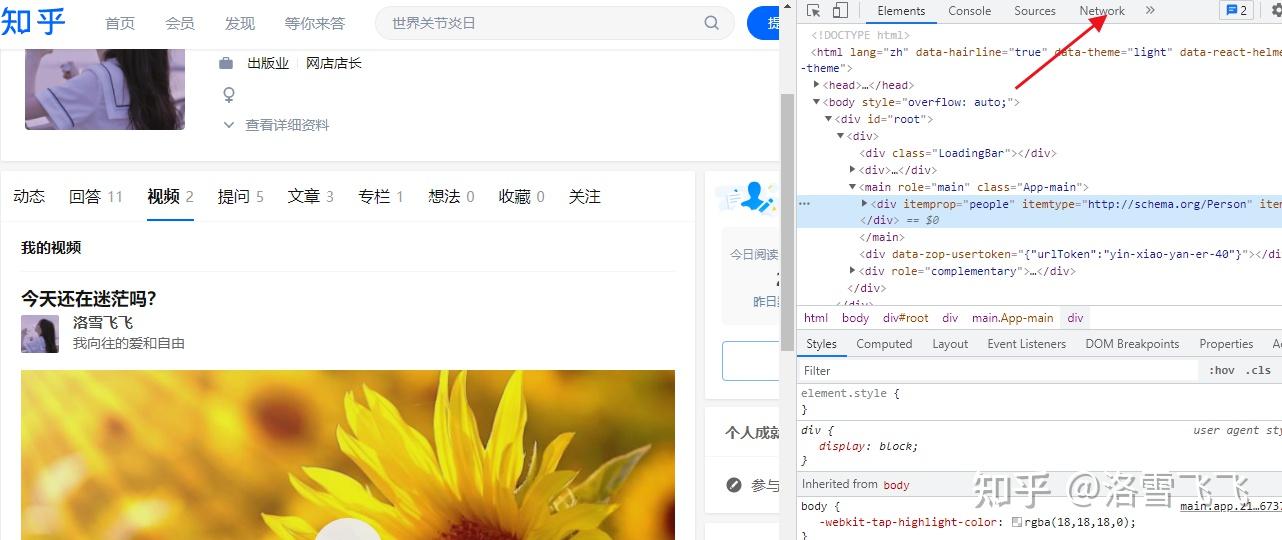The height and width of the screenshot is (540, 1282).
Task: Click the display: block declaration
Action: pos(868,446)
